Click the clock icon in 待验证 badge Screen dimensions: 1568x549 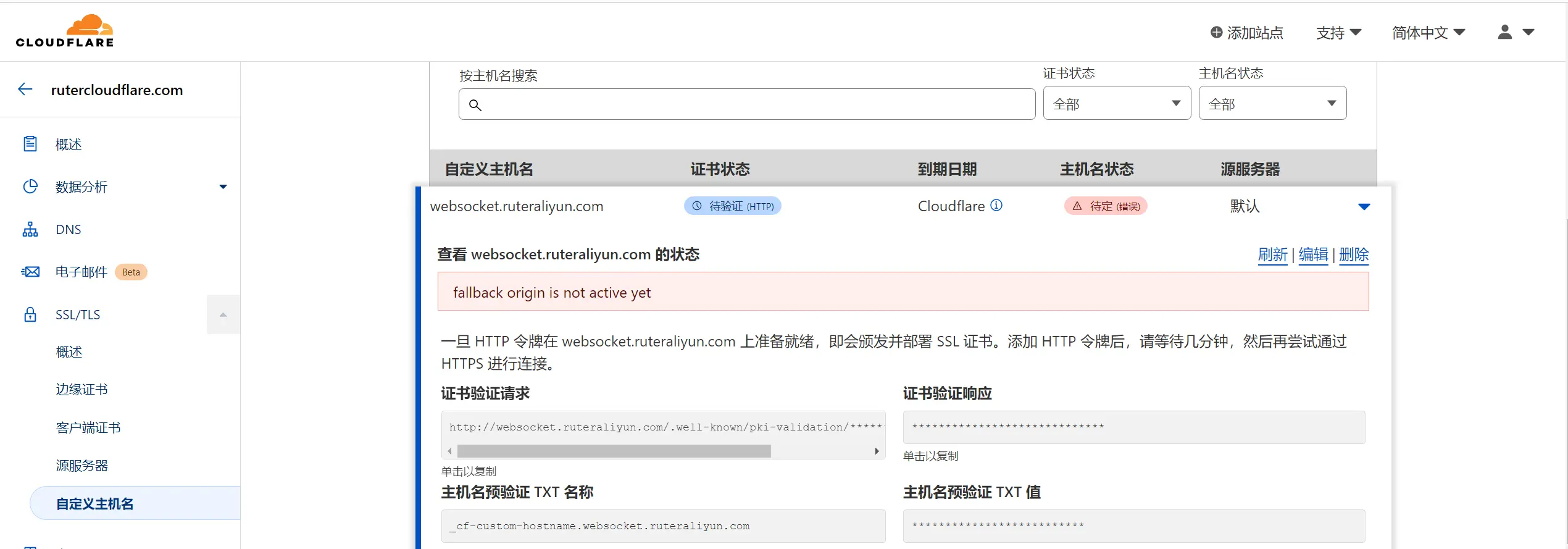click(x=697, y=206)
